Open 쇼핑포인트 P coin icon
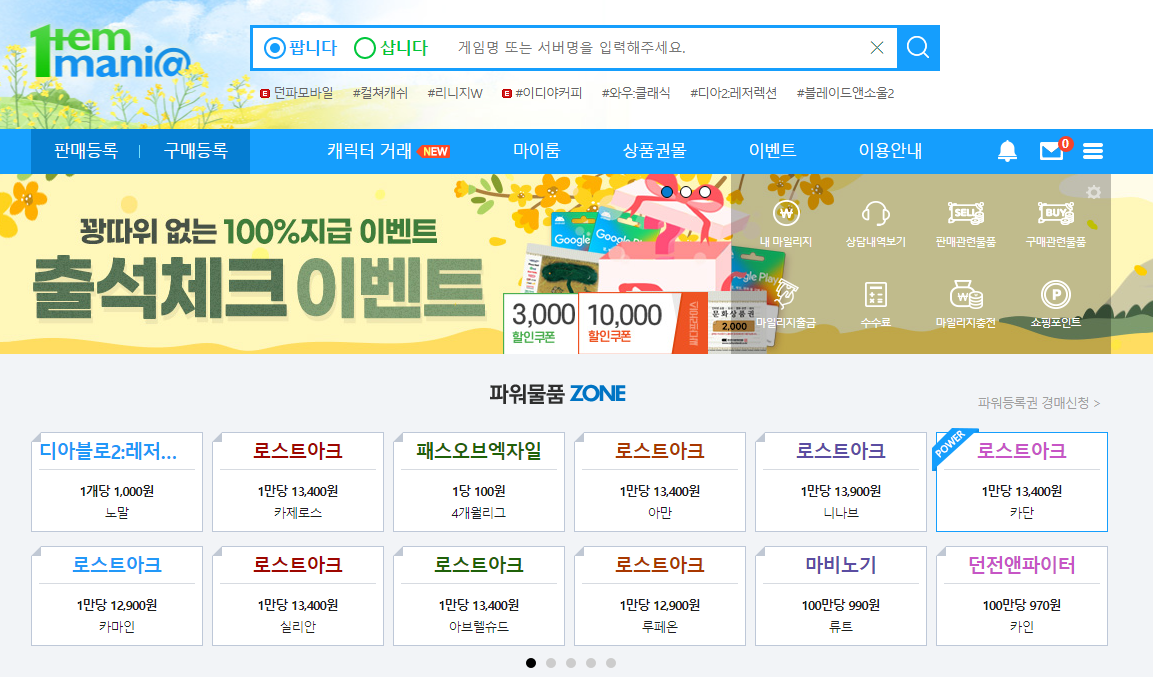Image resolution: width=1153 pixels, height=677 pixels. pyautogui.click(x=1055, y=295)
